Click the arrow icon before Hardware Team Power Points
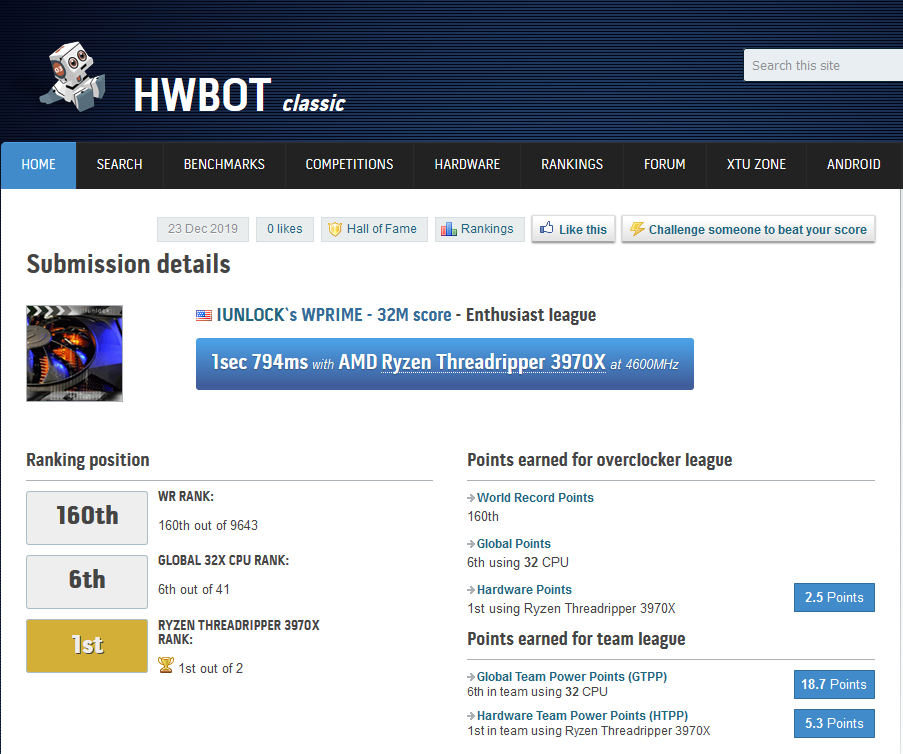This screenshot has width=903, height=754. click(x=471, y=716)
